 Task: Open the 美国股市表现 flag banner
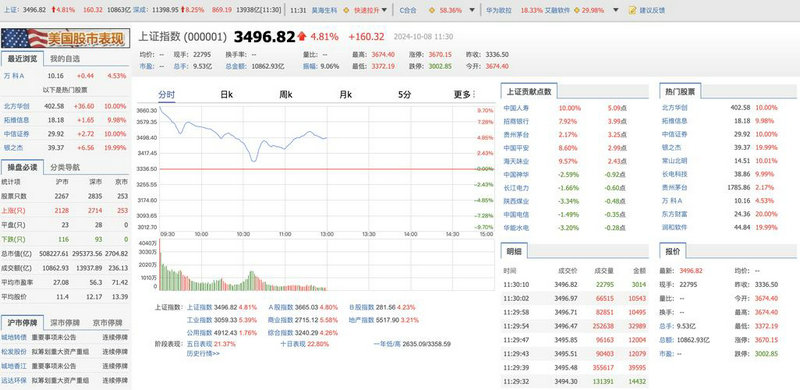pyautogui.click(x=65, y=38)
